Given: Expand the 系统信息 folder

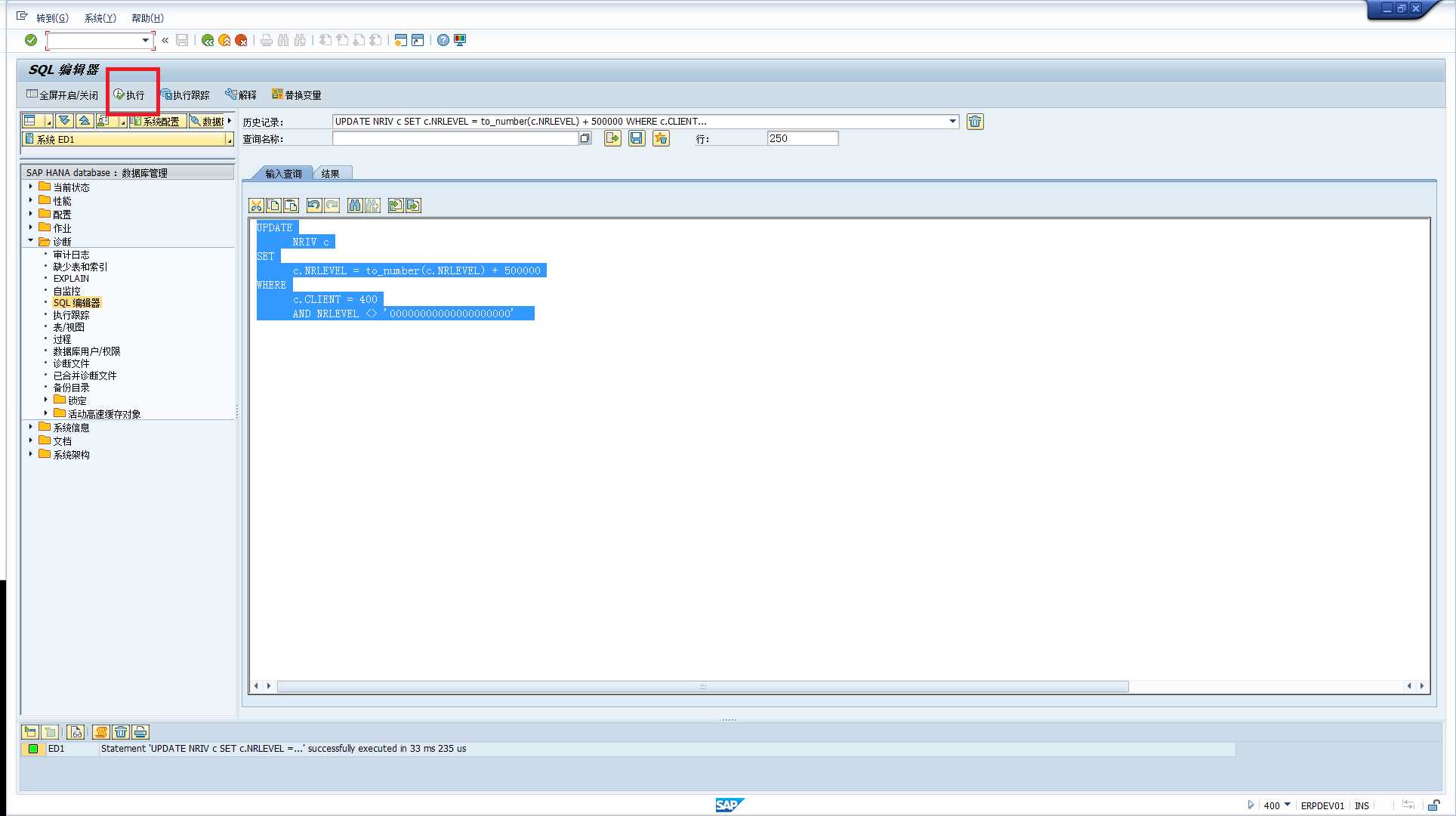Looking at the screenshot, I should [x=31, y=427].
